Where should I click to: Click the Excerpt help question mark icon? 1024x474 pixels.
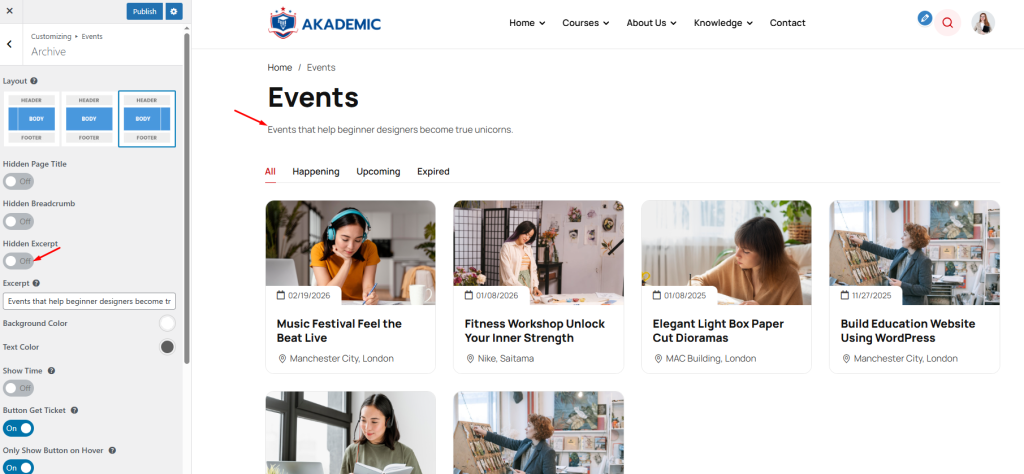tap(37, 283)
